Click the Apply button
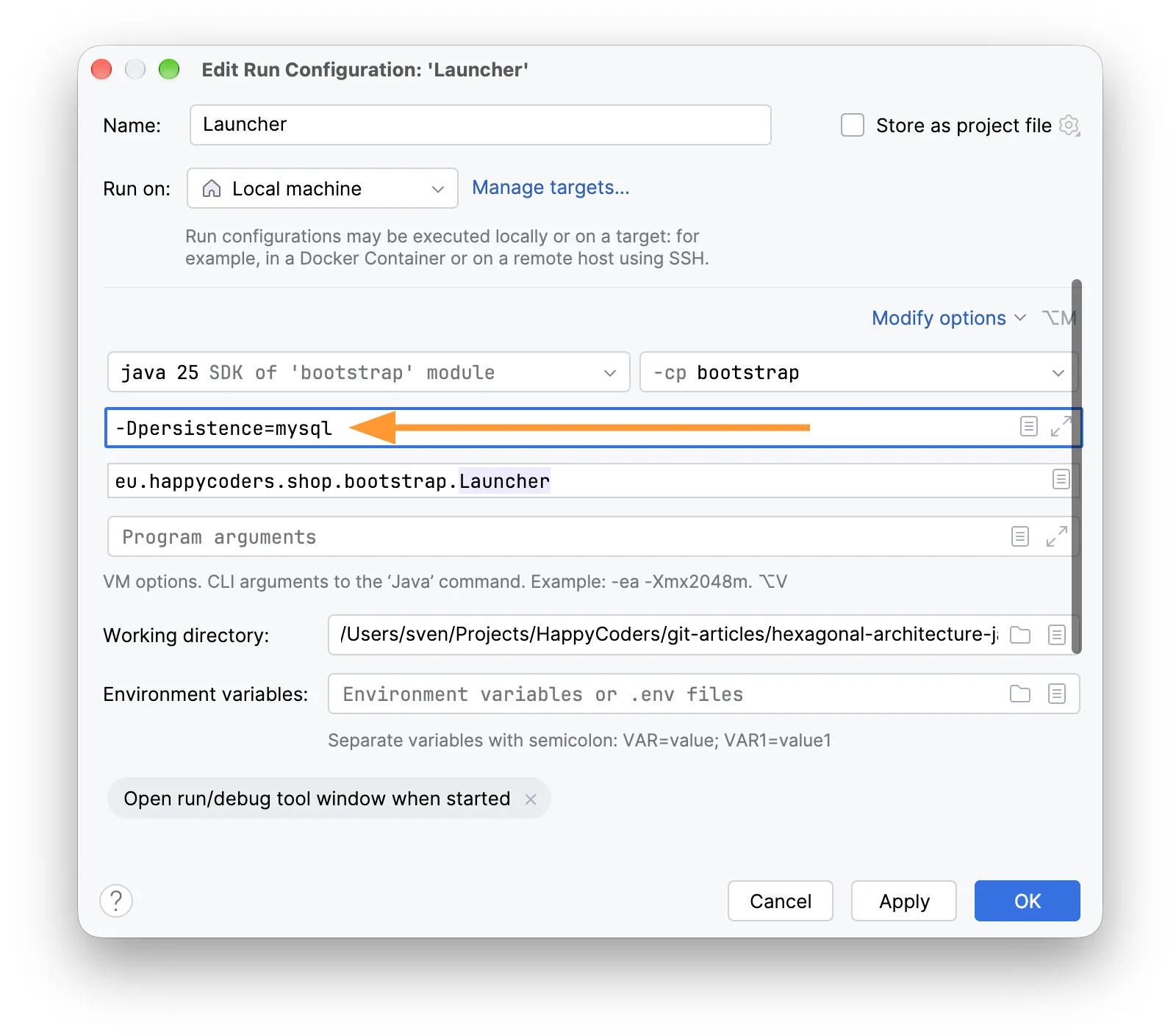 [904, 901]
